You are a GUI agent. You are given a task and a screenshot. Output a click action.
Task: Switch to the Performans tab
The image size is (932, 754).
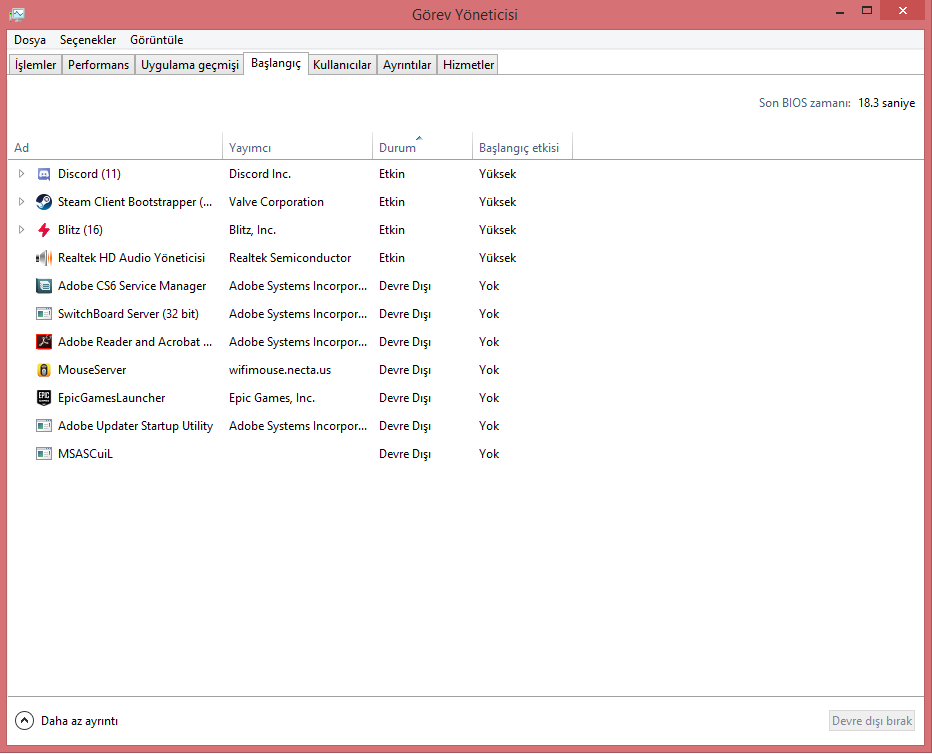click(98, 65)
